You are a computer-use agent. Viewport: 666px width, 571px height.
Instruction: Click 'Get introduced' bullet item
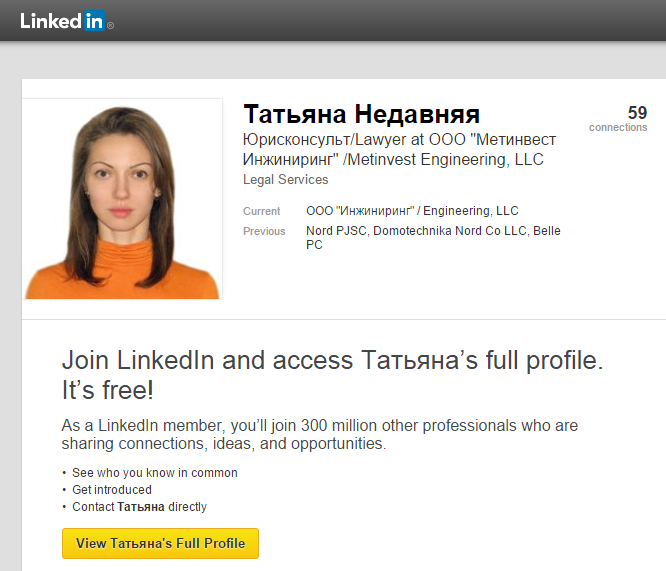[x=112, y=490]
